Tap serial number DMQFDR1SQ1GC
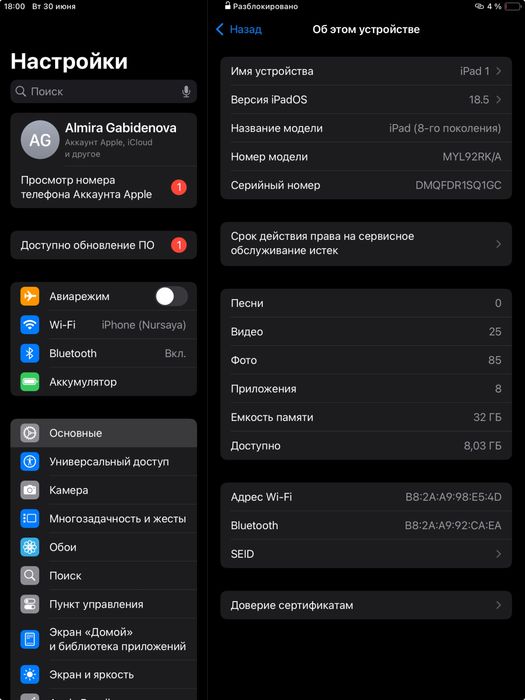The height and width of the screenshot is (700, 525). coord(458,185)
